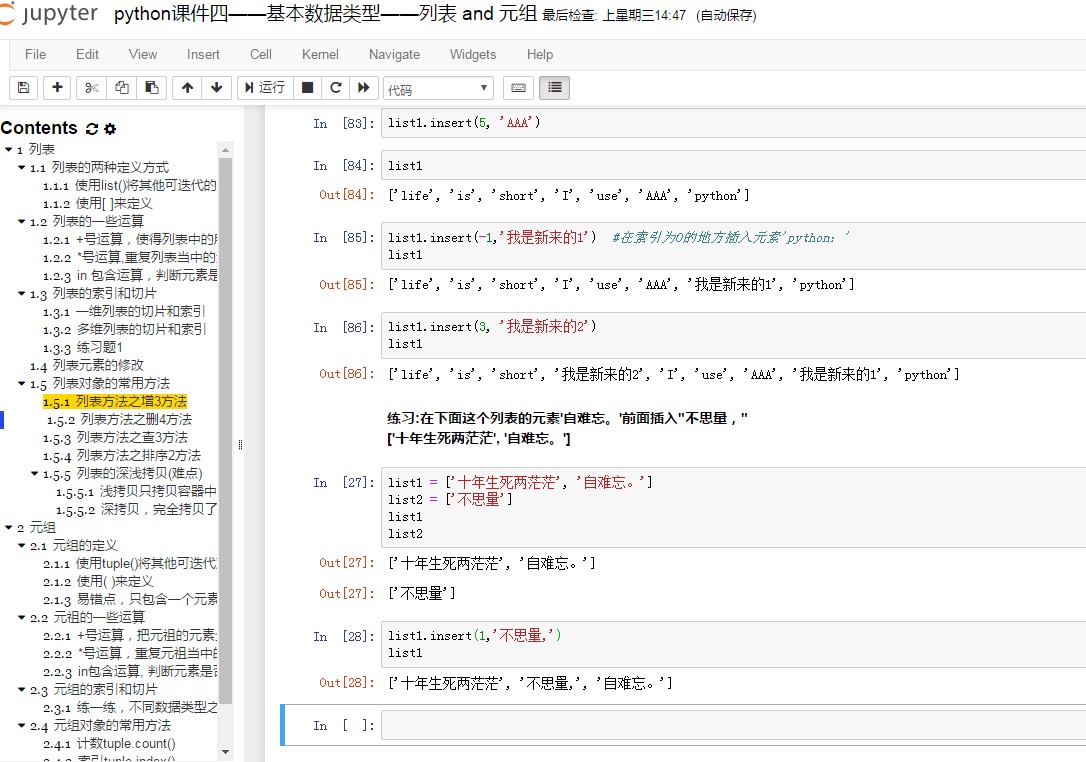Edit cell In [86] inserting 我是新来的2
The height and width of the screenshot is (762, 1086).
pos(733,335)
